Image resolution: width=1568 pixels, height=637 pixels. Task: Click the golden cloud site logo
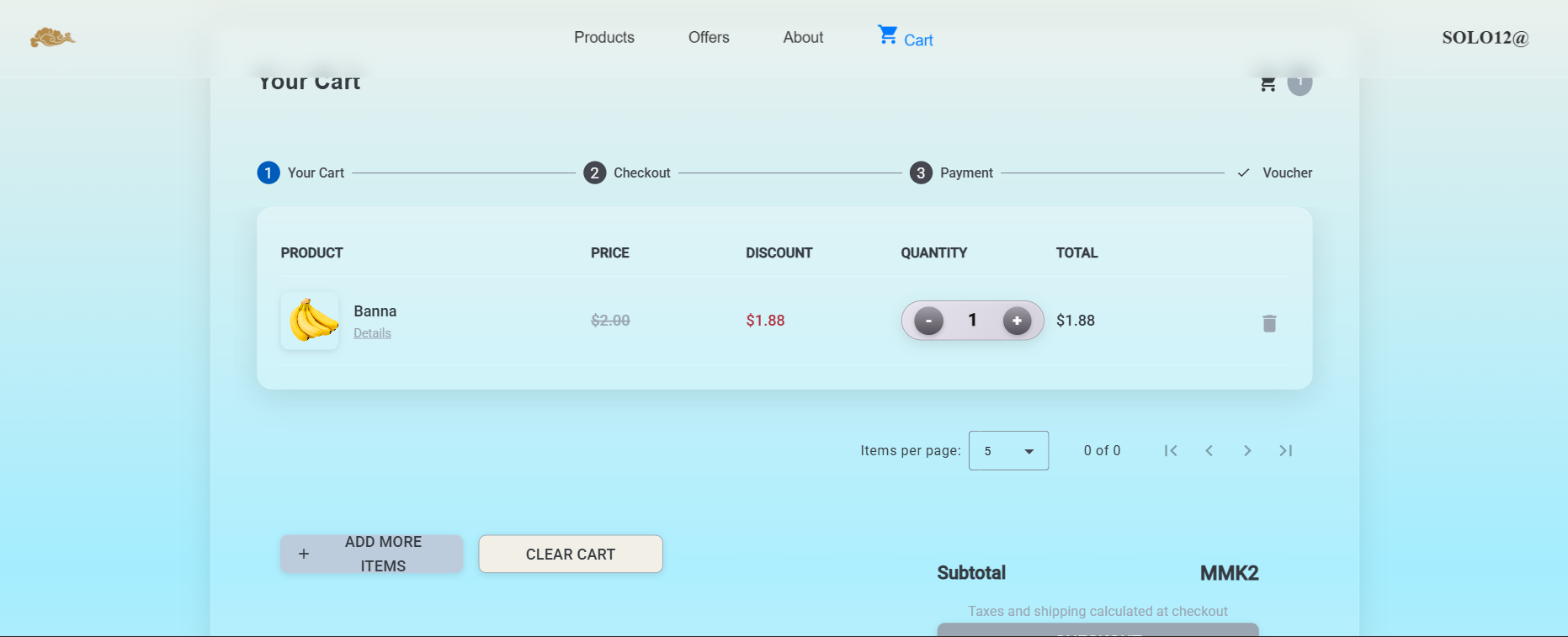click(x=52, y=38)
